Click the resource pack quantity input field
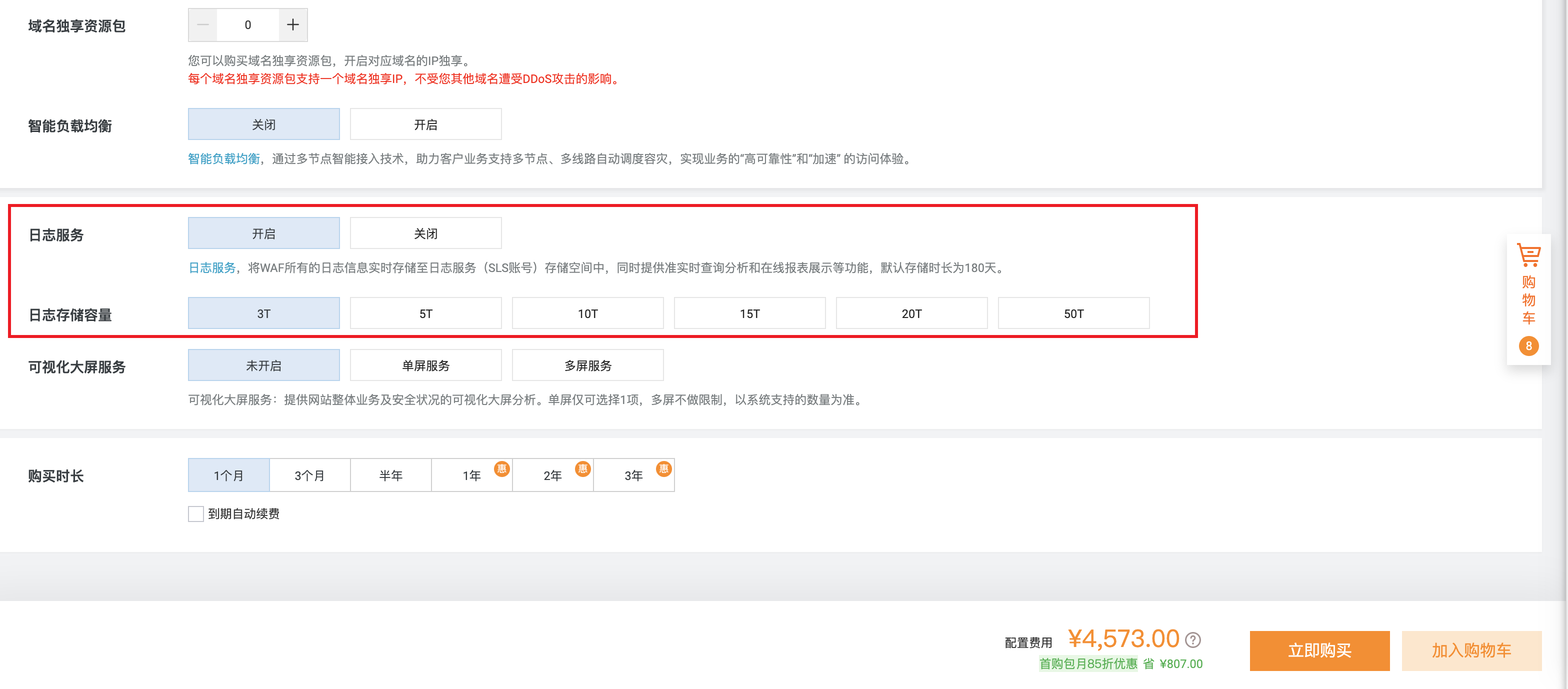Viewport: 1568px width, 689px height. click(x=247, y=25)
